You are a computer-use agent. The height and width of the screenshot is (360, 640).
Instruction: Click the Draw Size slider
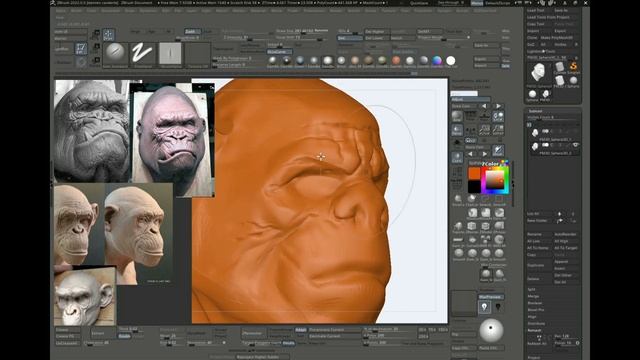click(x=302, y=31)
